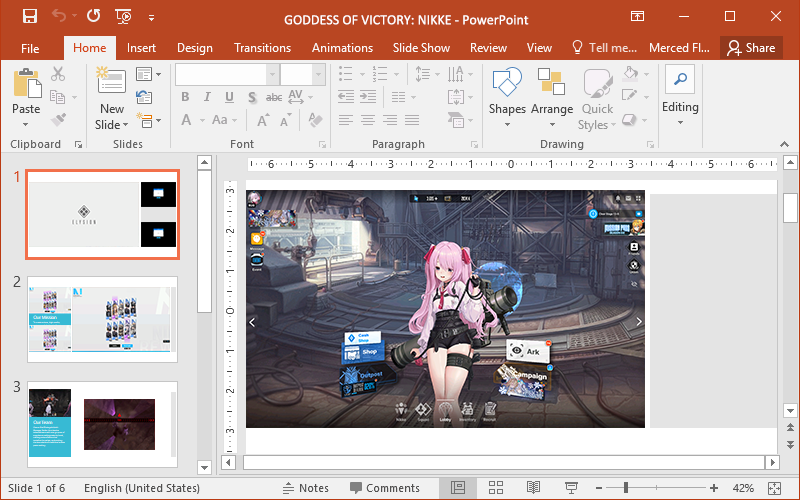The image size is (800, 500).
Task: Open the View tab
Action: [x=539, y=48]
